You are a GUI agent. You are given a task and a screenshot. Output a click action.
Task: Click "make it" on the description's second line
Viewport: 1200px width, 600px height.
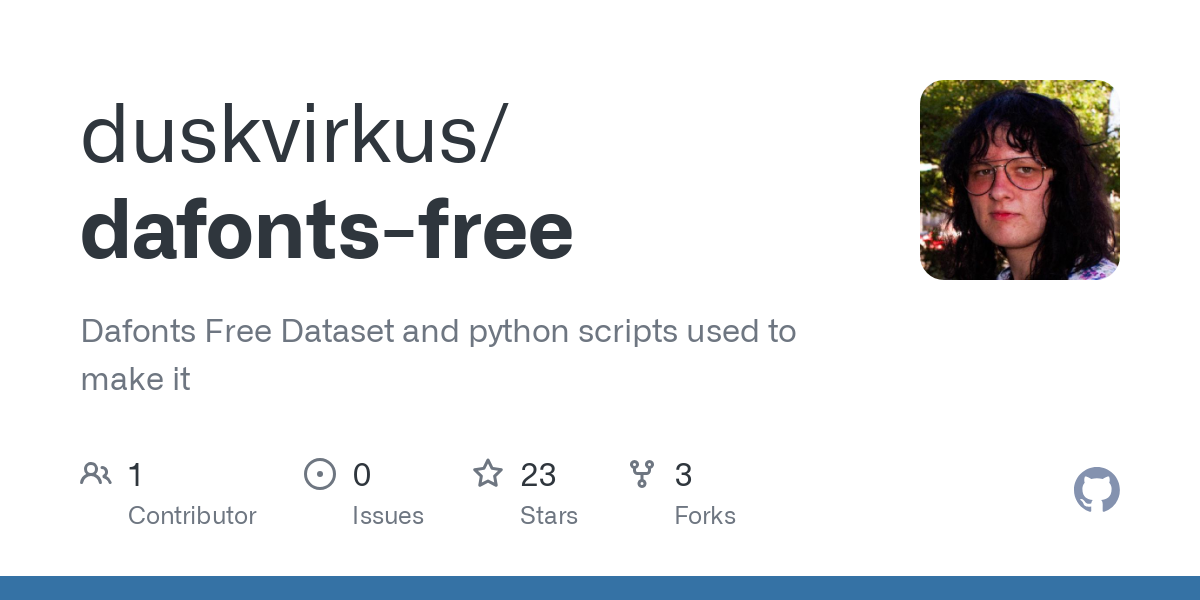(x=135, y=379)
